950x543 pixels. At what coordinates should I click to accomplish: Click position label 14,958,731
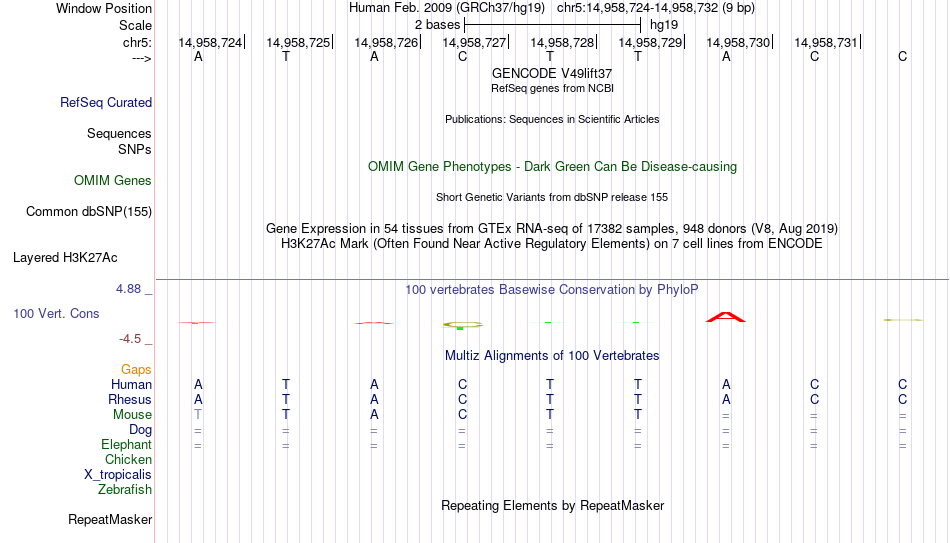pos(826,42)
